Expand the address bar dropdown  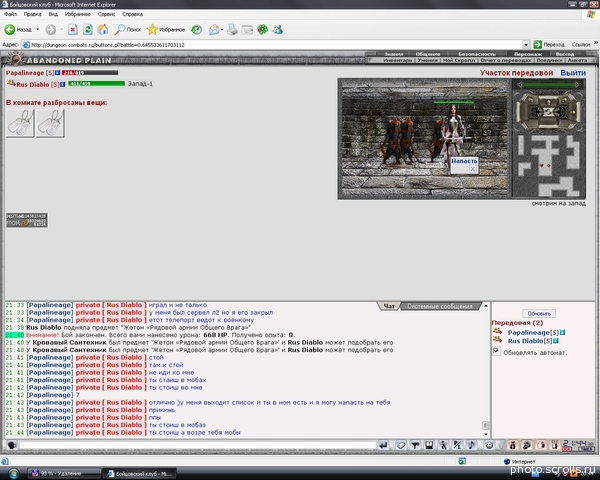point(526,45)
